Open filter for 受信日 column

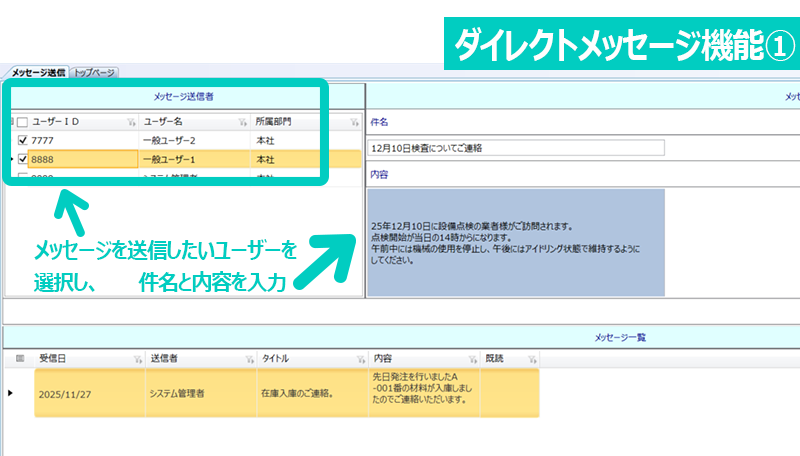coord(136,359)
